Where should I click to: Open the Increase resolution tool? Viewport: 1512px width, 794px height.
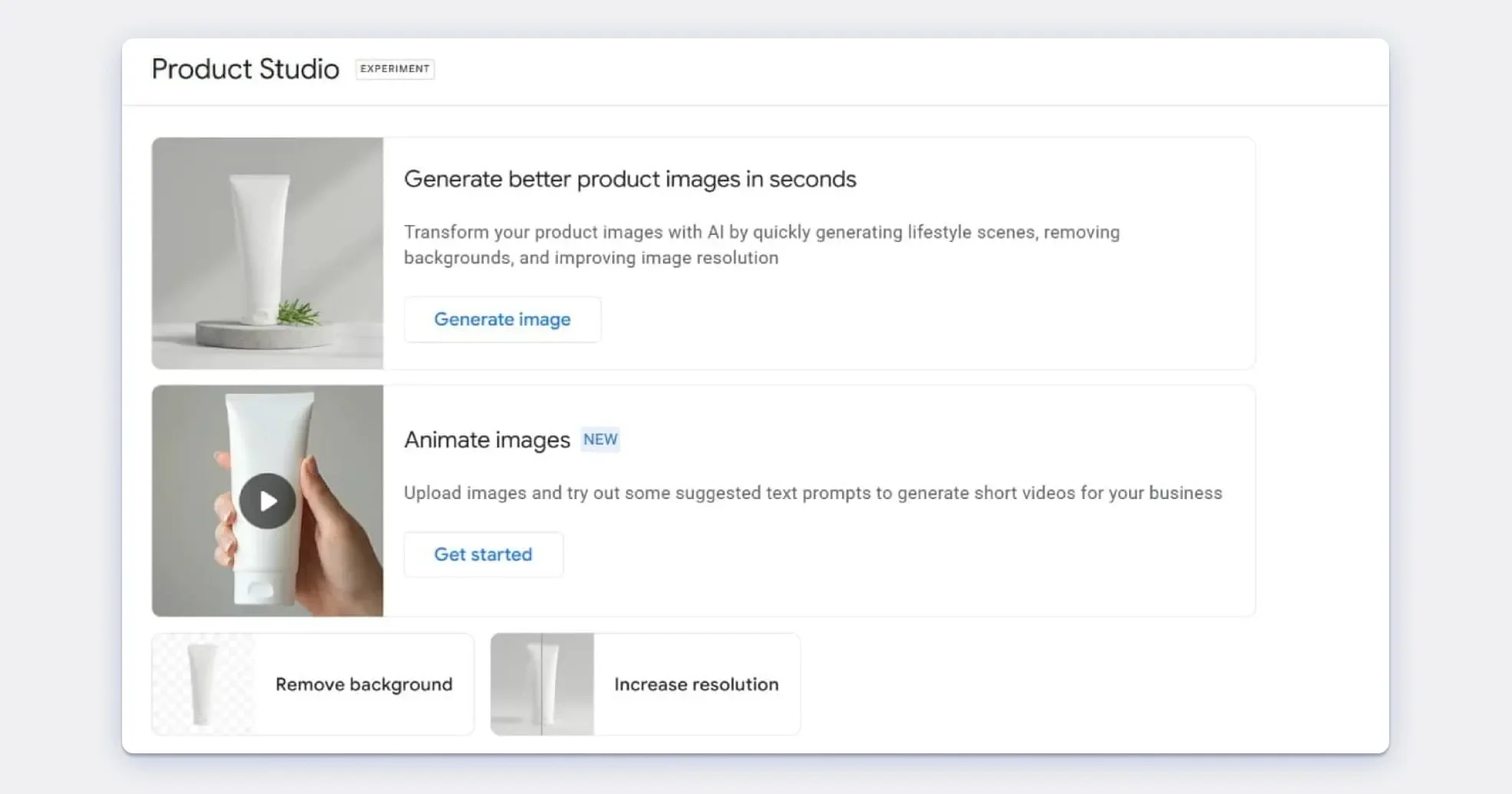(x=645, y=684)
